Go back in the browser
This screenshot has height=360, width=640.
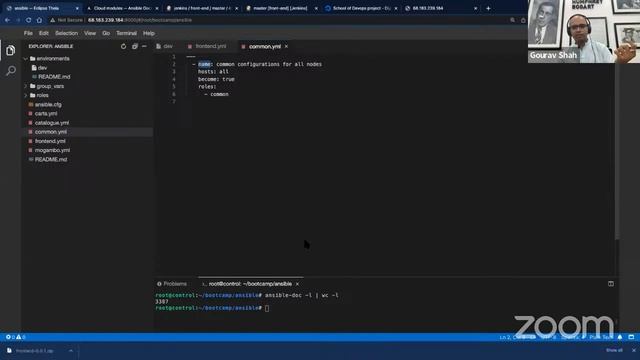coord(7,20)
